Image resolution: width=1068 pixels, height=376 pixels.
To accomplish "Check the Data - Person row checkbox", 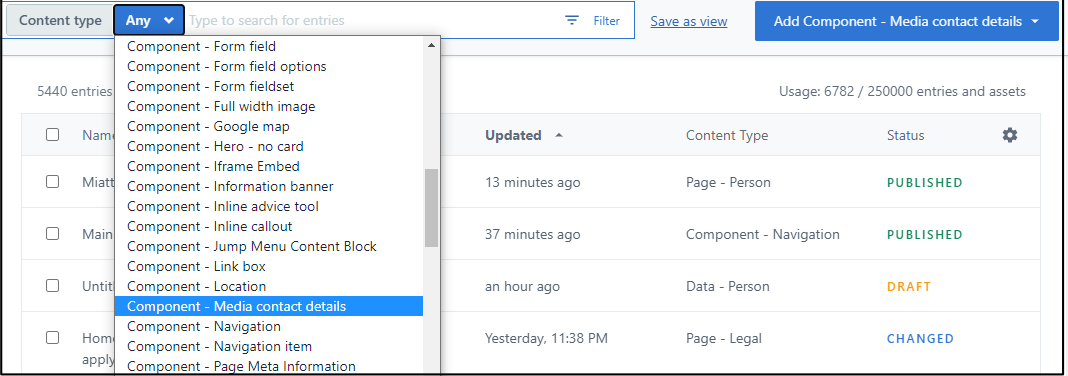I will click(x=52, y=285).
